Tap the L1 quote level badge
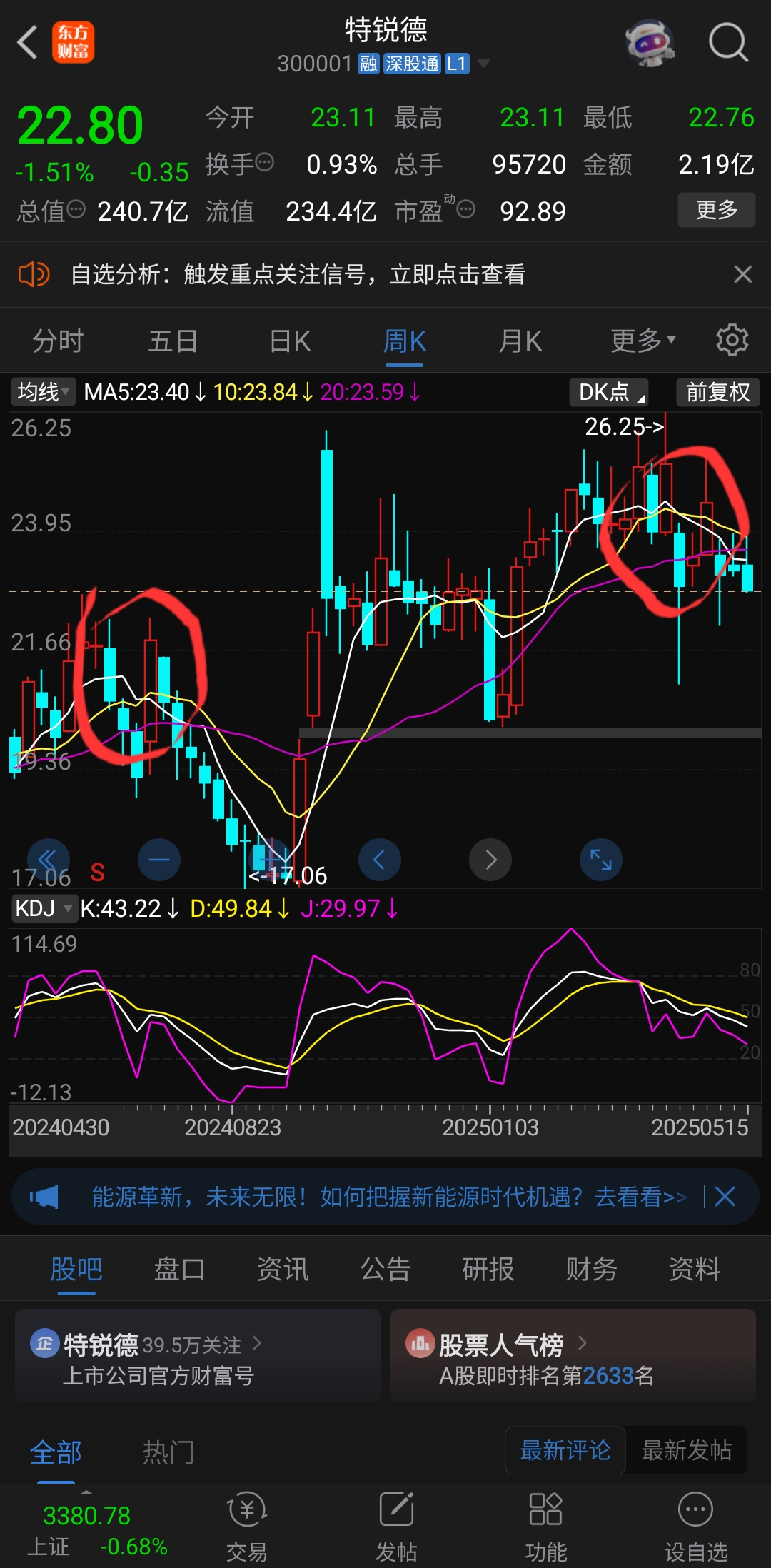Viewport: 771px width, 1568px height. click(x=456, y=64)
